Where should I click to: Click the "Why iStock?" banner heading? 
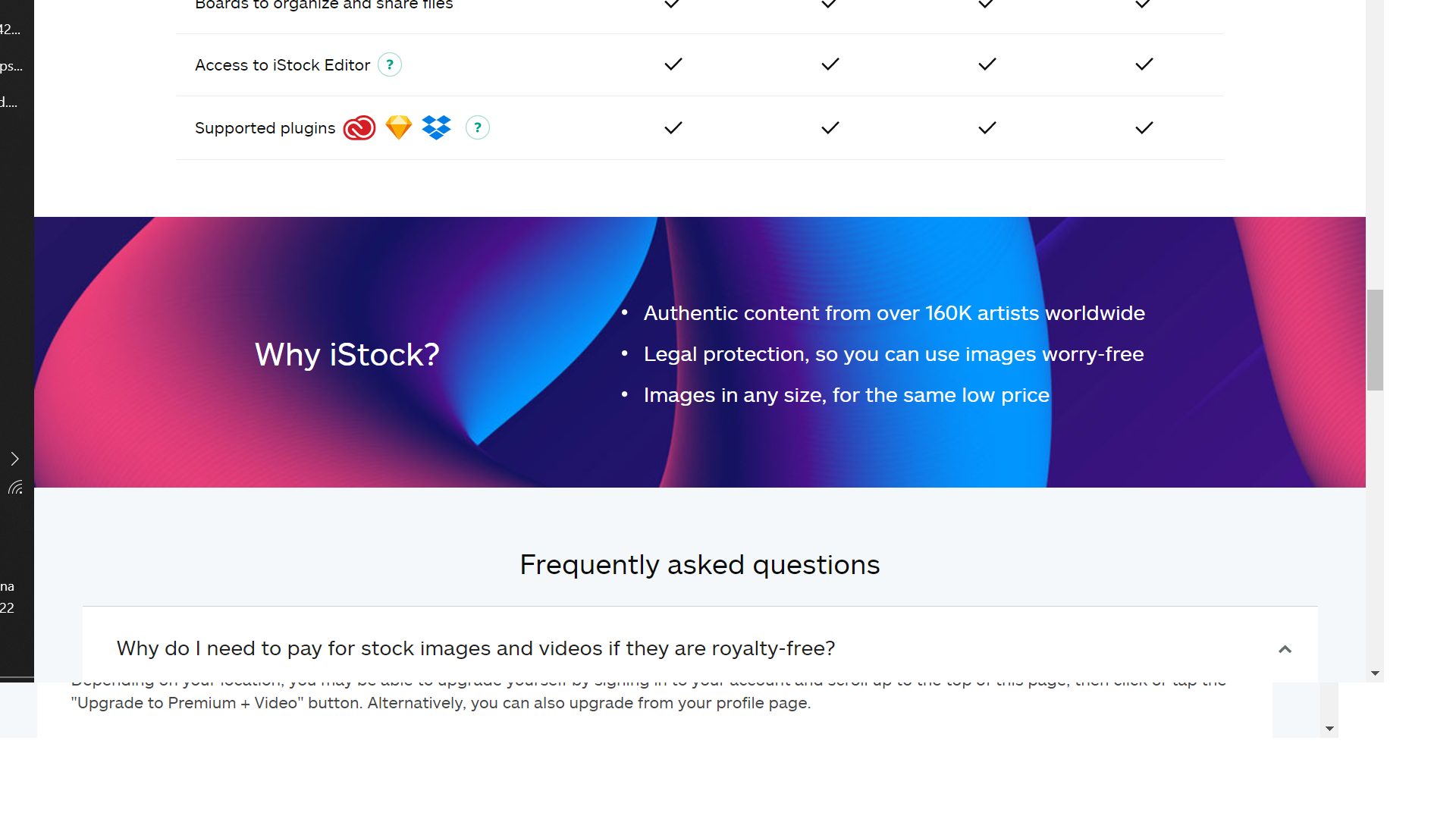347,355
